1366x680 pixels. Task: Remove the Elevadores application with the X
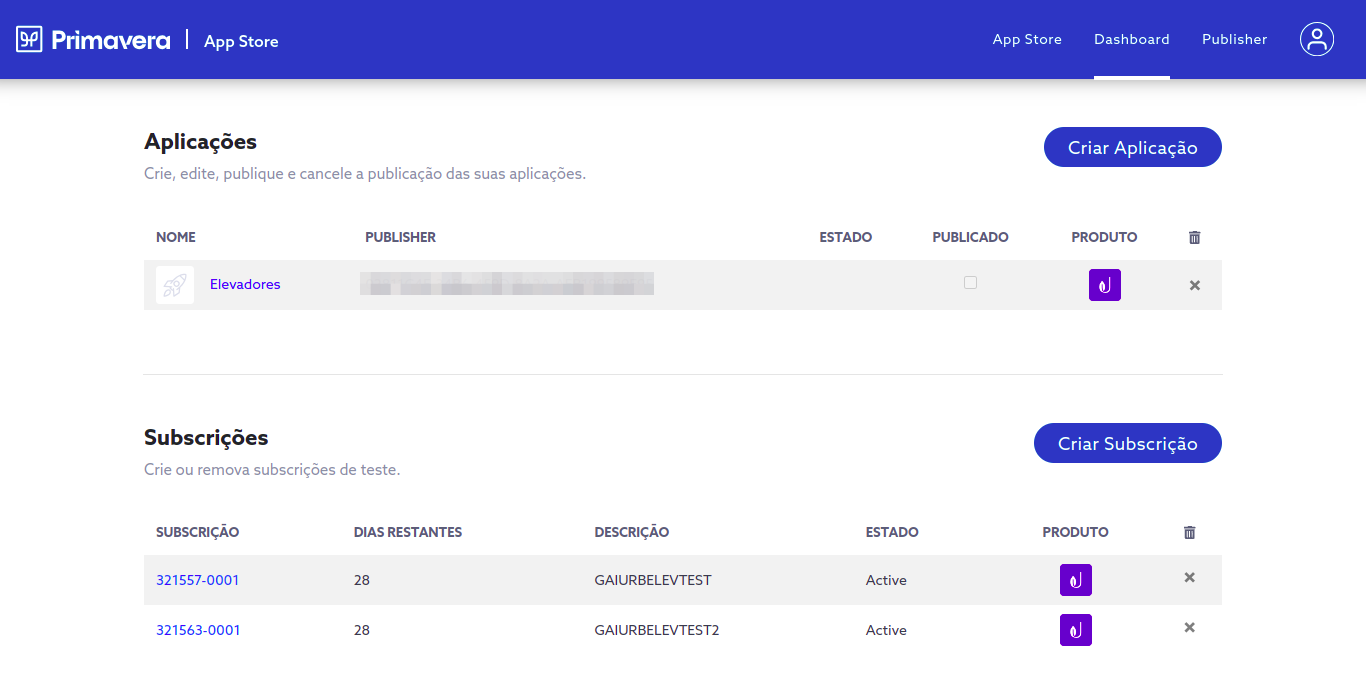1194,285
